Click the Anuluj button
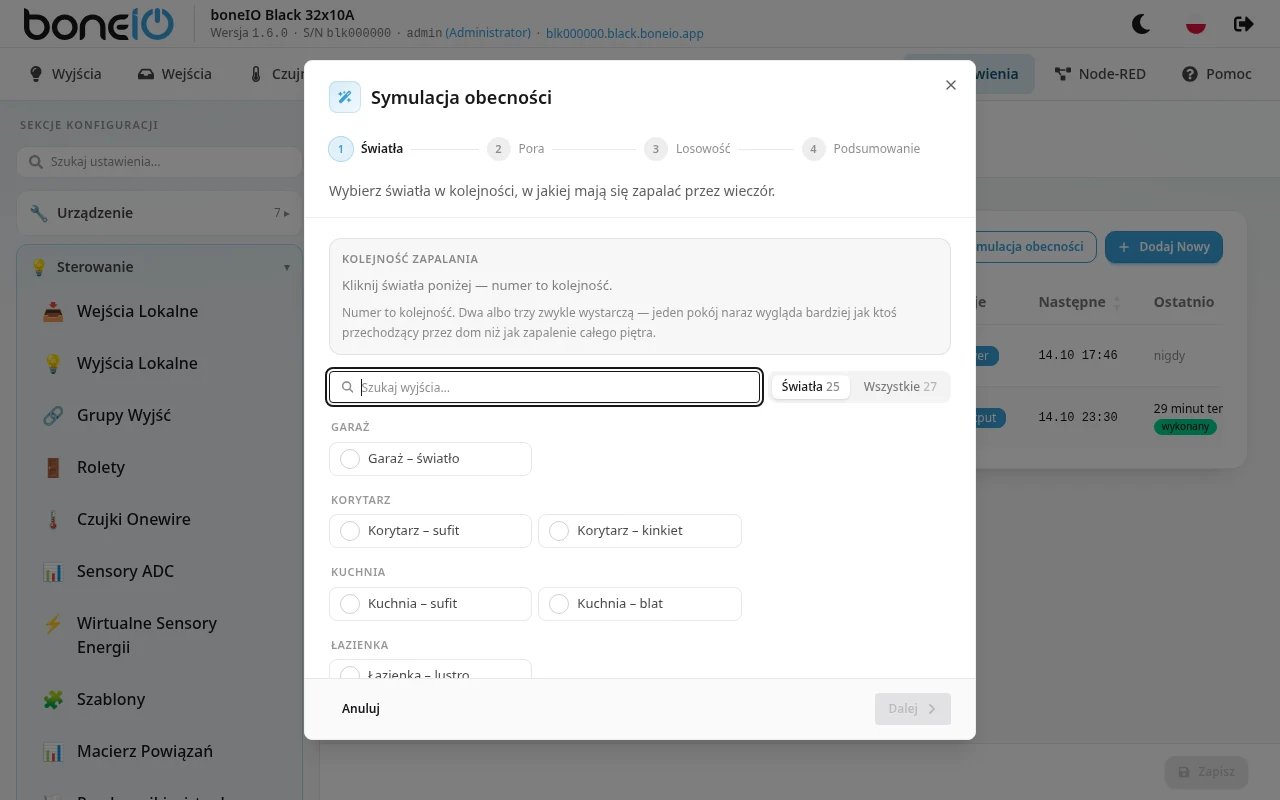 [361, 709]
